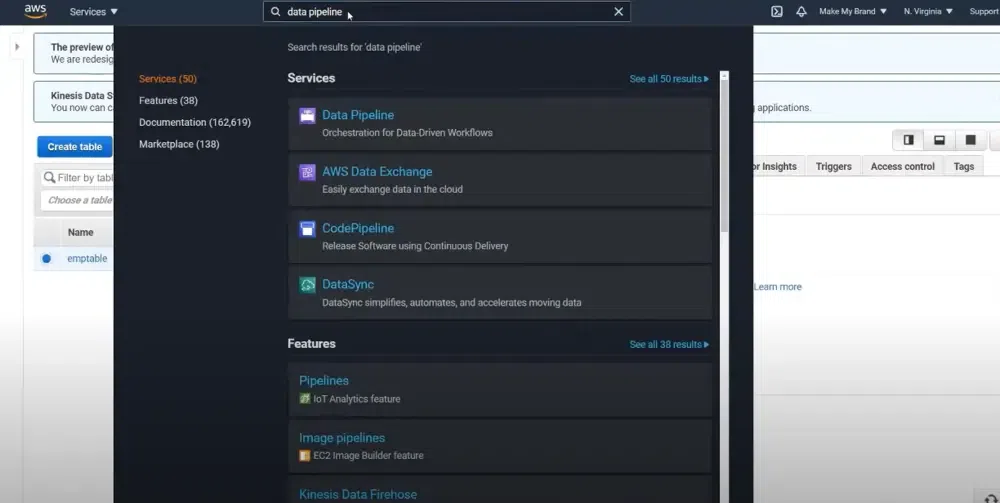
Task: Filter results by Services (50)
Action: (168, 78)
